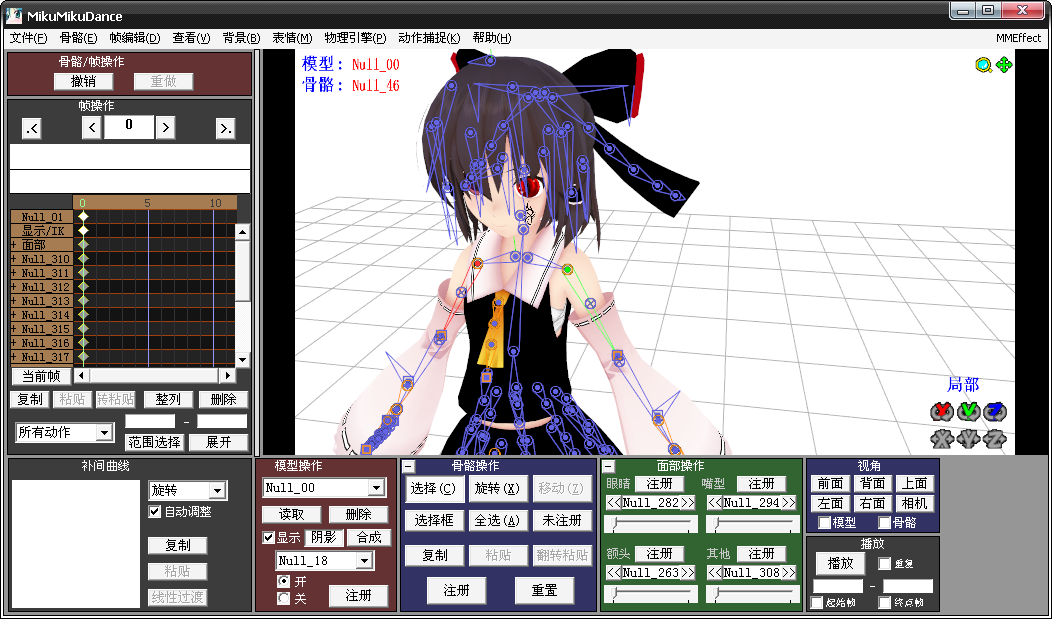
Task: Click the 撤销 undo button
Action: tap(83, 81)
